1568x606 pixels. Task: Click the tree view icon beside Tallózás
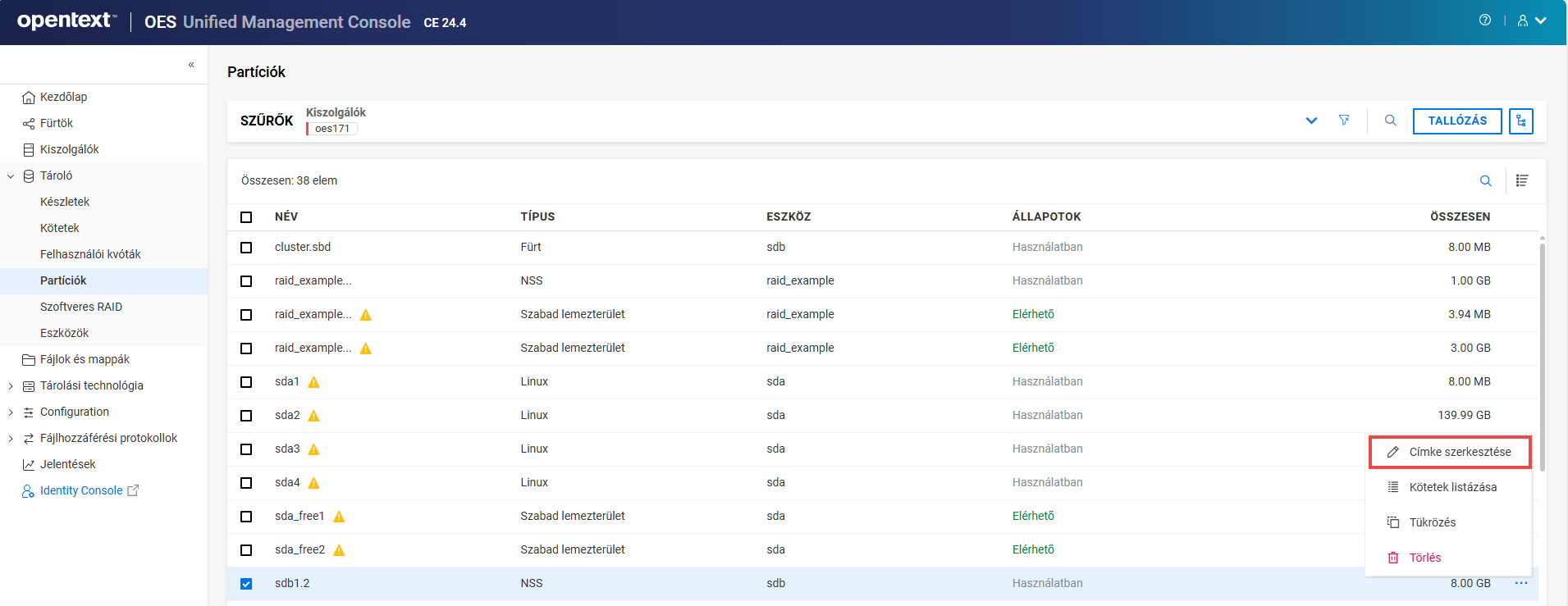(1520, 121)
